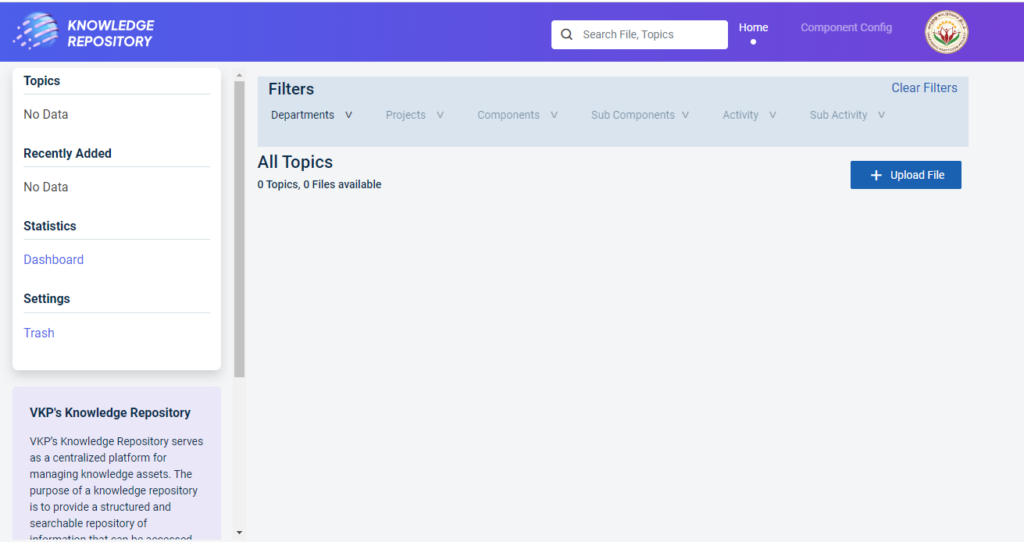This screenshot has height=542, width=1024.
Task: Open the user profile avatar emblem
Action: pyautogui.click(x=946, y=32)
